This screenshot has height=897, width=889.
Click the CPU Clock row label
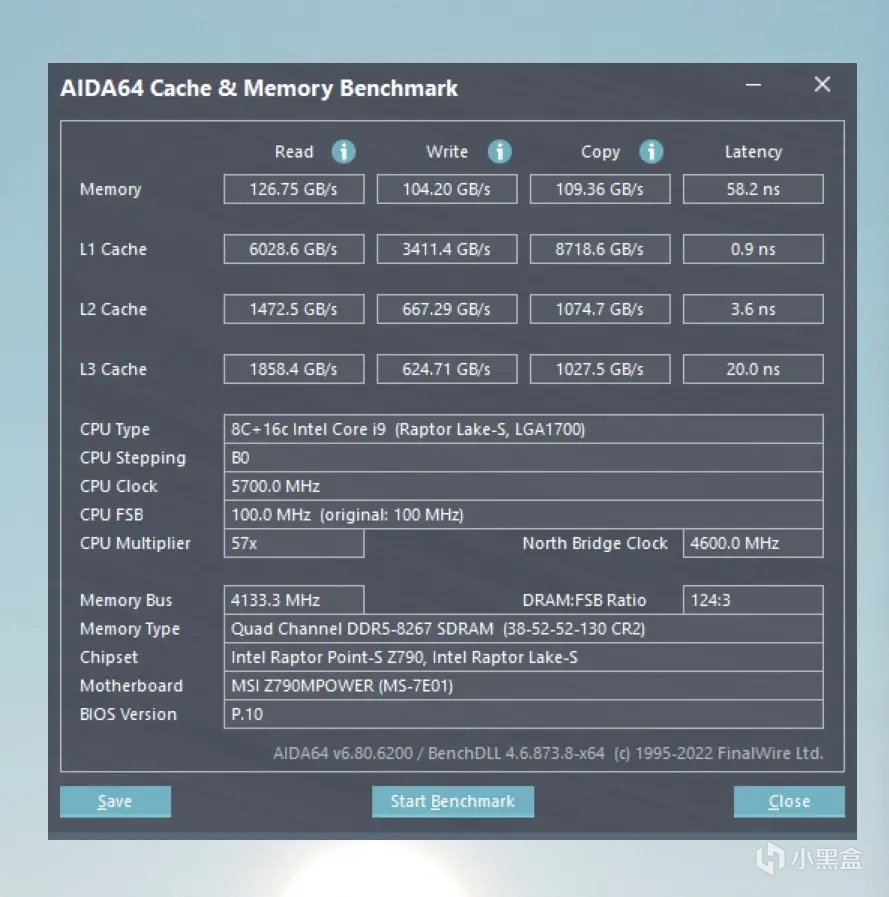118,486
